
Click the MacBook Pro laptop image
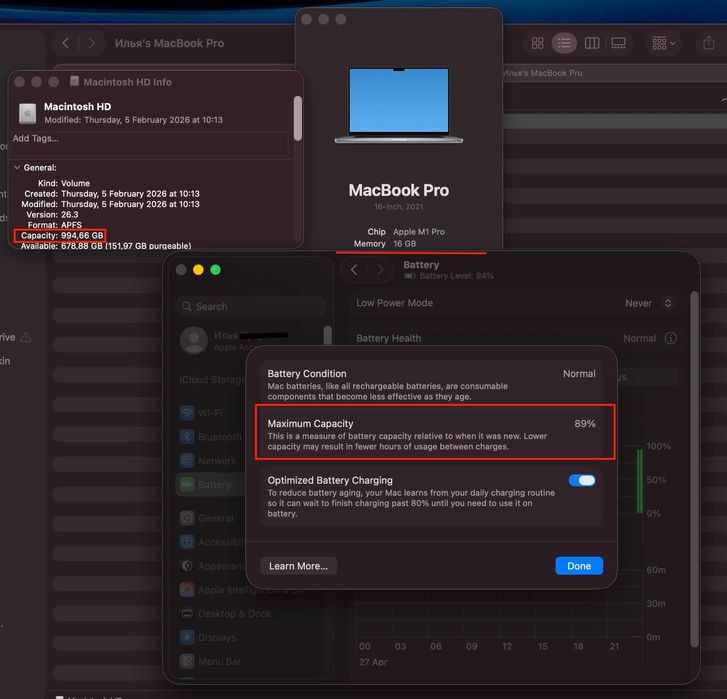click(x=399, y=106)
